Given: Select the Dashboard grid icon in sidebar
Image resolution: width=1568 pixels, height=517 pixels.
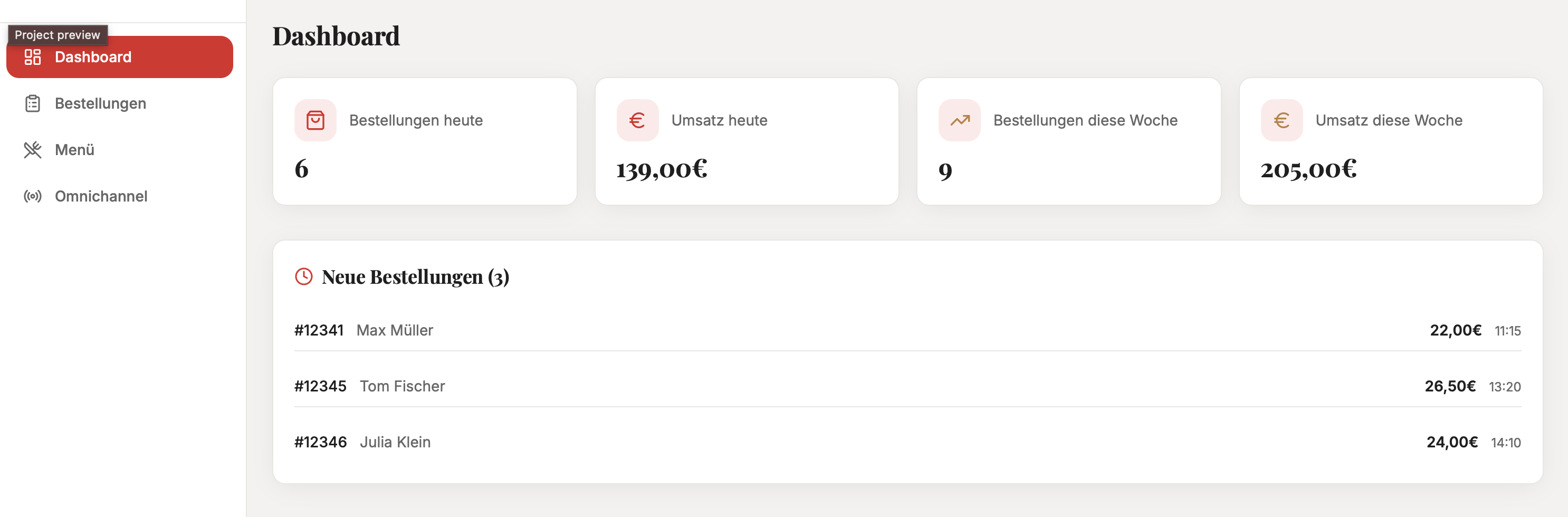Looking at the screenshot, I should (33, 56).
